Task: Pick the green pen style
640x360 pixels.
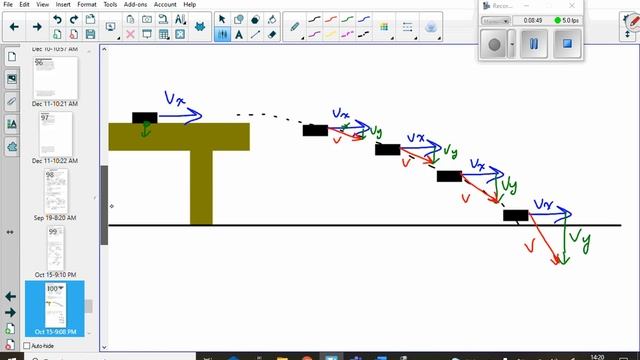Action: click(x=347, y=19)
